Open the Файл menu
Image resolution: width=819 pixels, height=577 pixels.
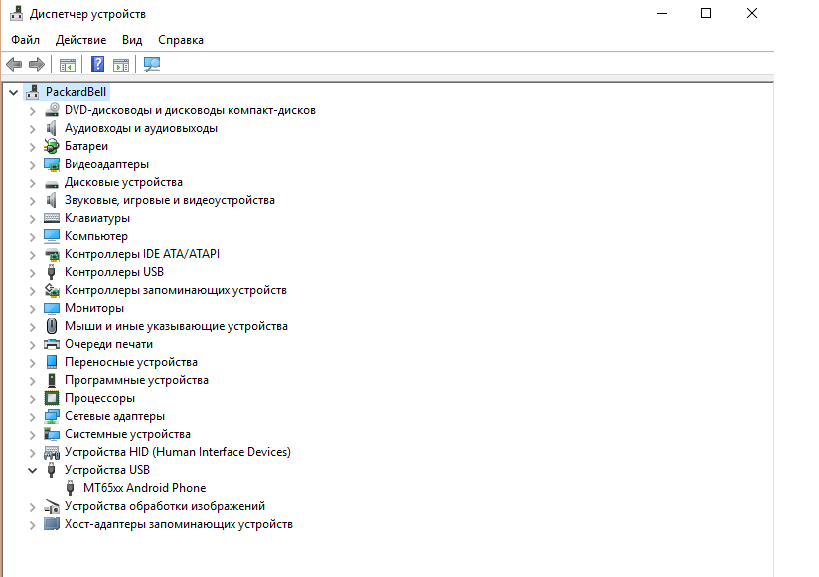pos(25,40)
